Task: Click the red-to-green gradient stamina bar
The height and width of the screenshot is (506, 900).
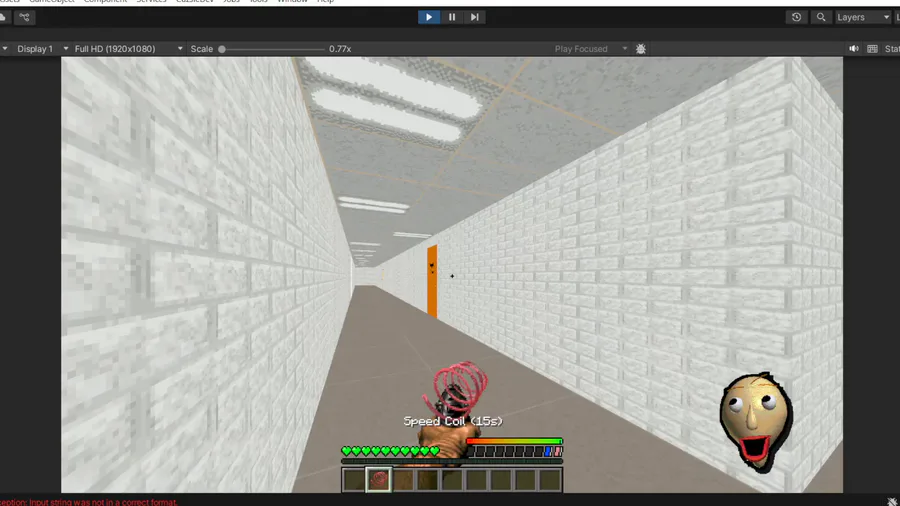Action: click(514, 441)
